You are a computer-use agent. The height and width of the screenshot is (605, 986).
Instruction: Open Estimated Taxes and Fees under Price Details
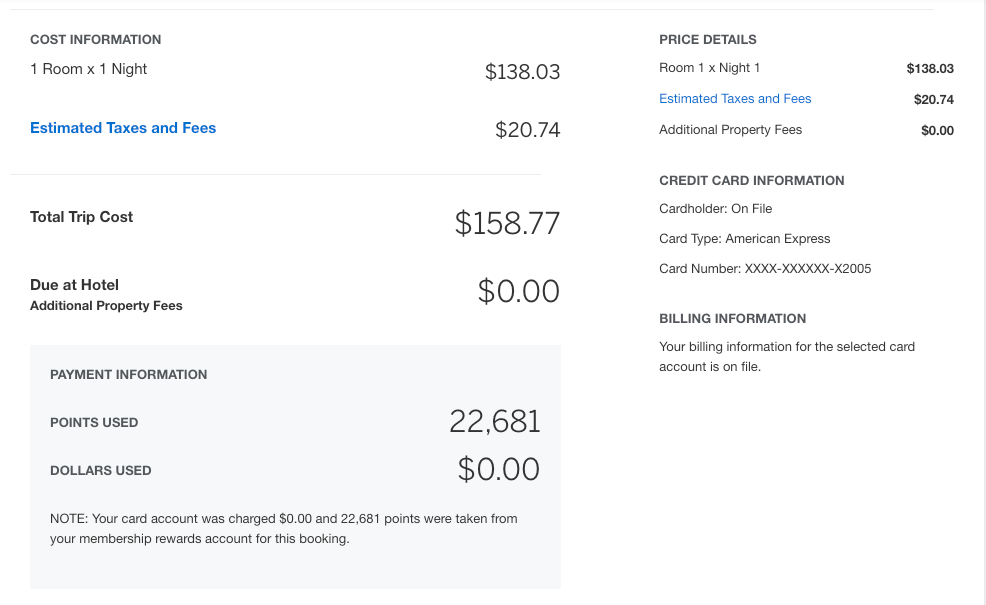[735, 99]
